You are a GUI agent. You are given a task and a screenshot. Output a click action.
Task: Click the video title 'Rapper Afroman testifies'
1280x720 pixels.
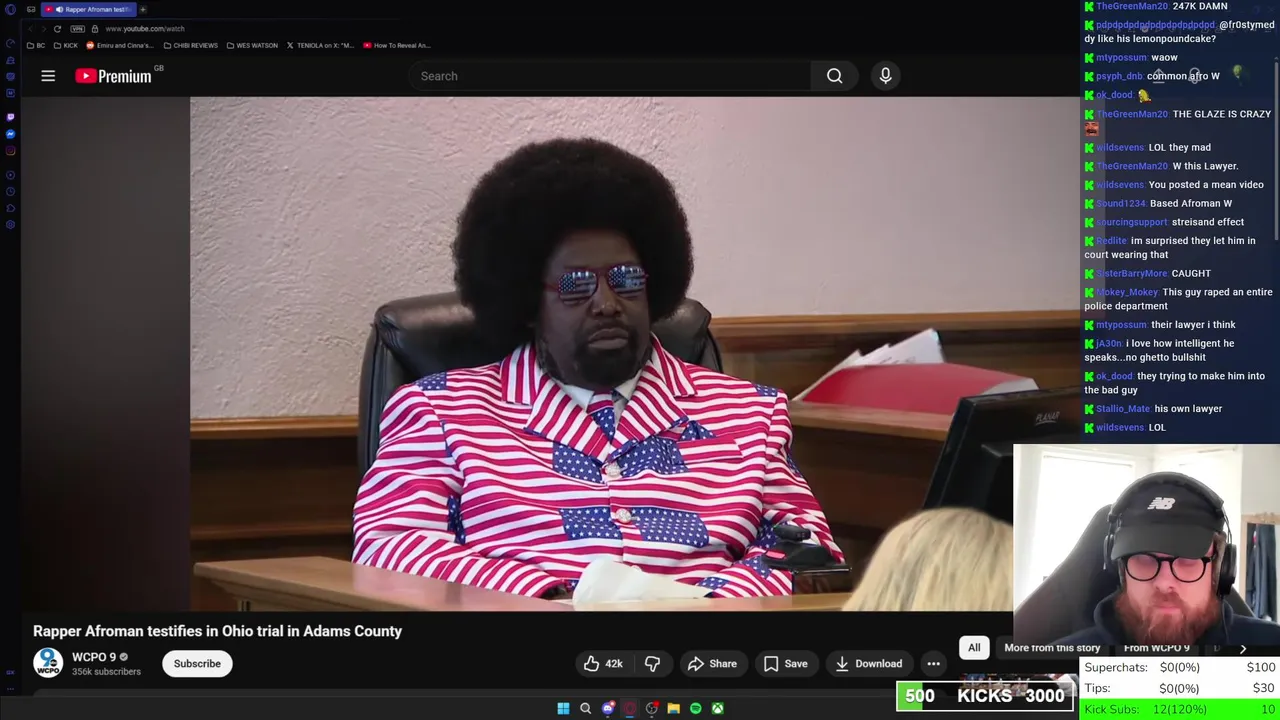pyautogui.click(x=217, y=631)
